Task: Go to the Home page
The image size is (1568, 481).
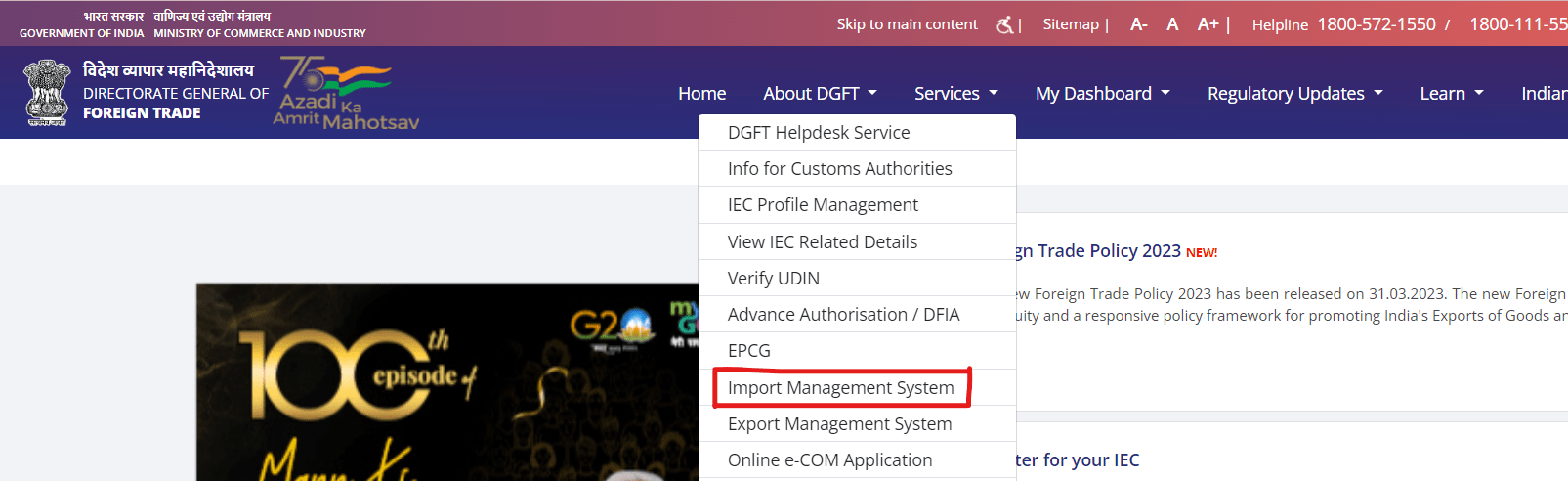Action: 701,94
